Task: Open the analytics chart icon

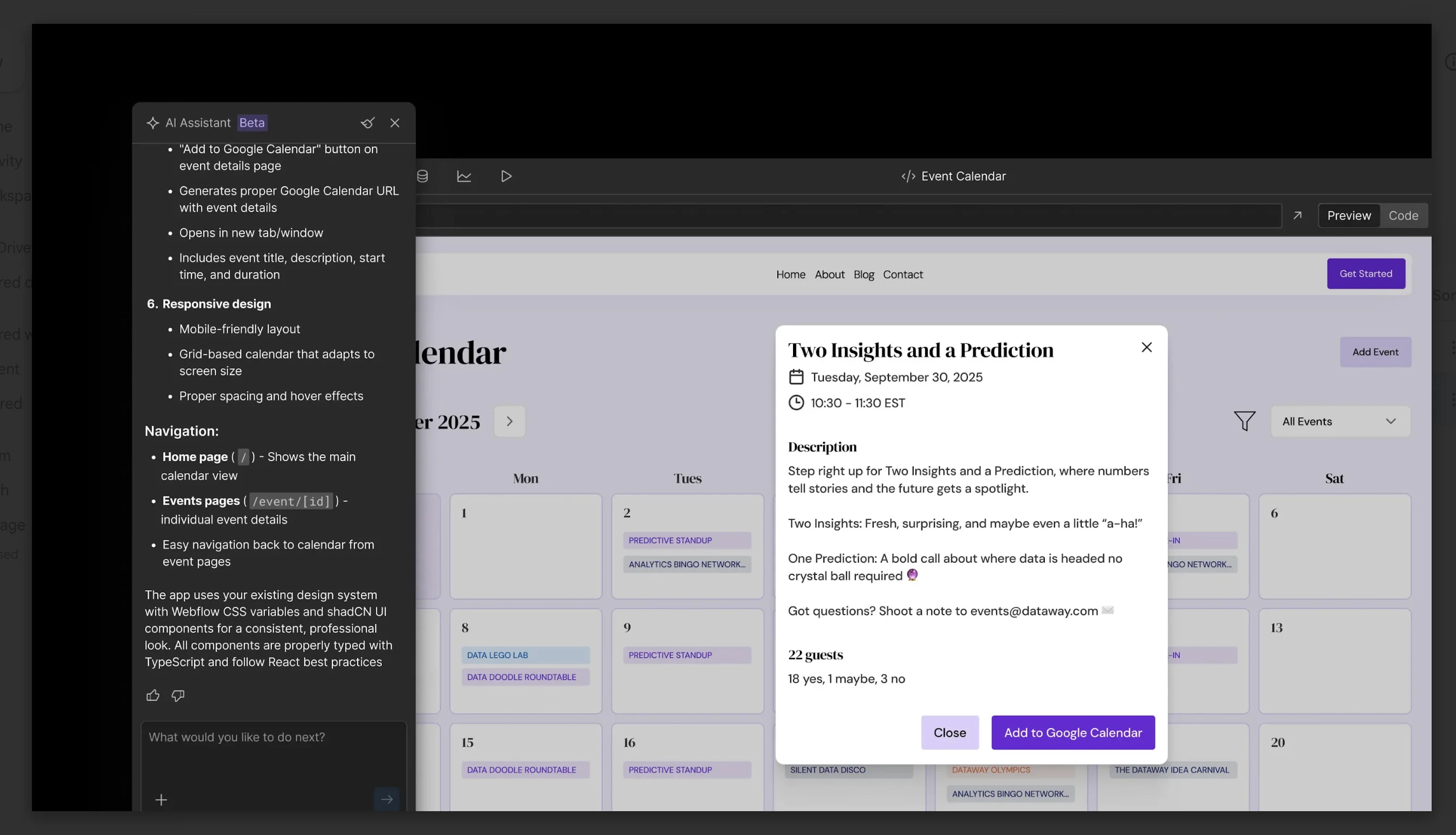Action: [464, 176]
